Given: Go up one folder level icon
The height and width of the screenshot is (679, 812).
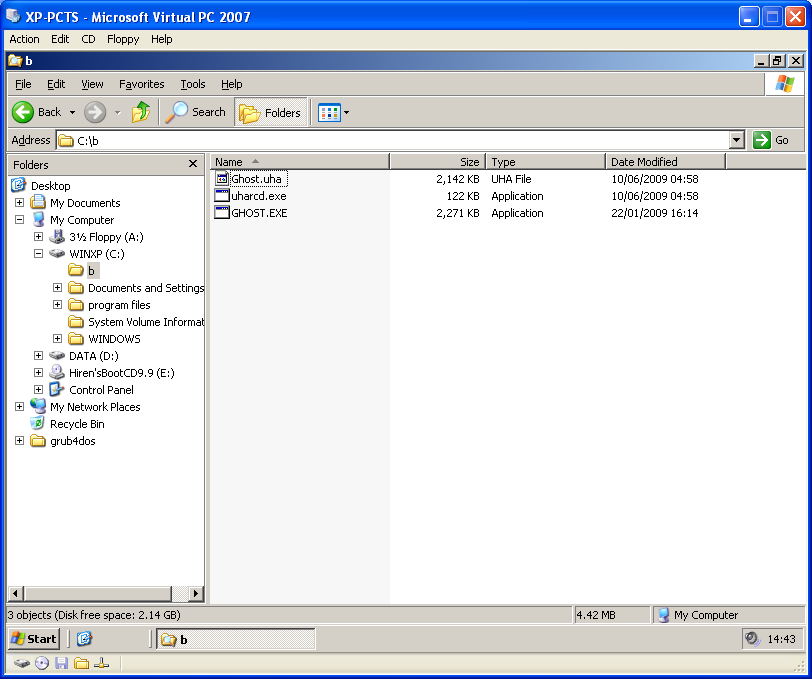Looking at the screenshot, I should [x=141, y=112].
